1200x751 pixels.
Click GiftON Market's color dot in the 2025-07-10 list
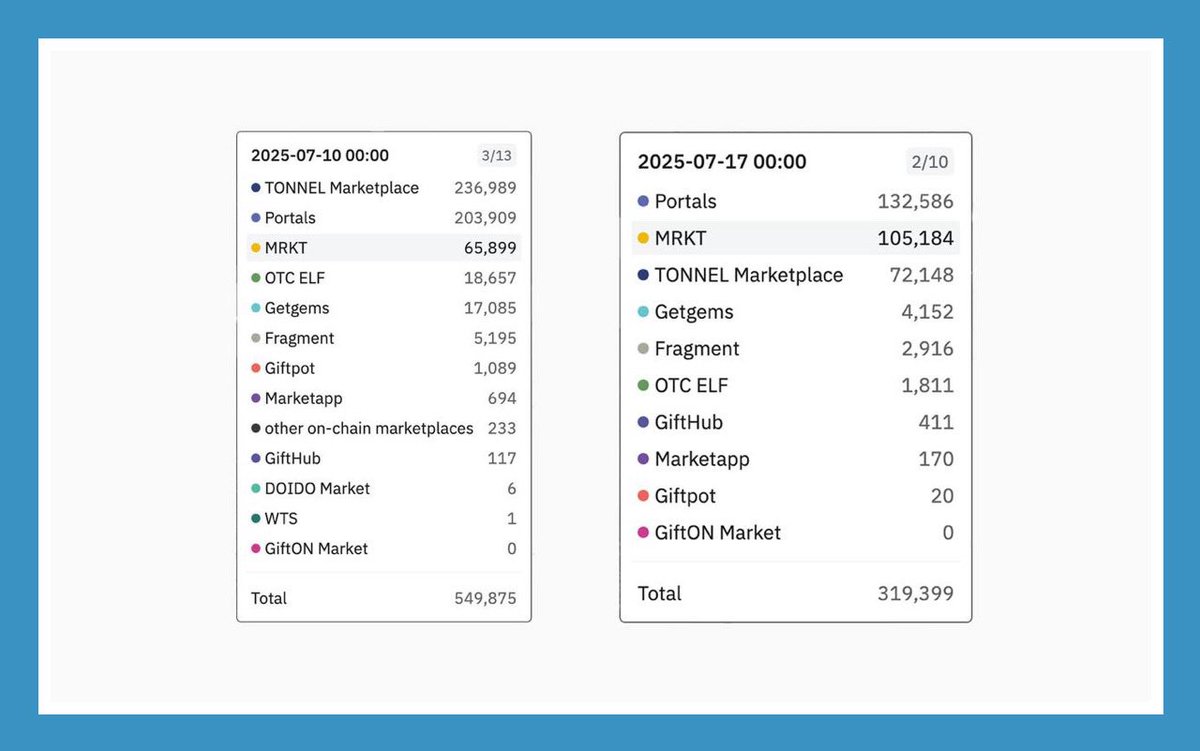pyautogui.click(x=256, y=548)
